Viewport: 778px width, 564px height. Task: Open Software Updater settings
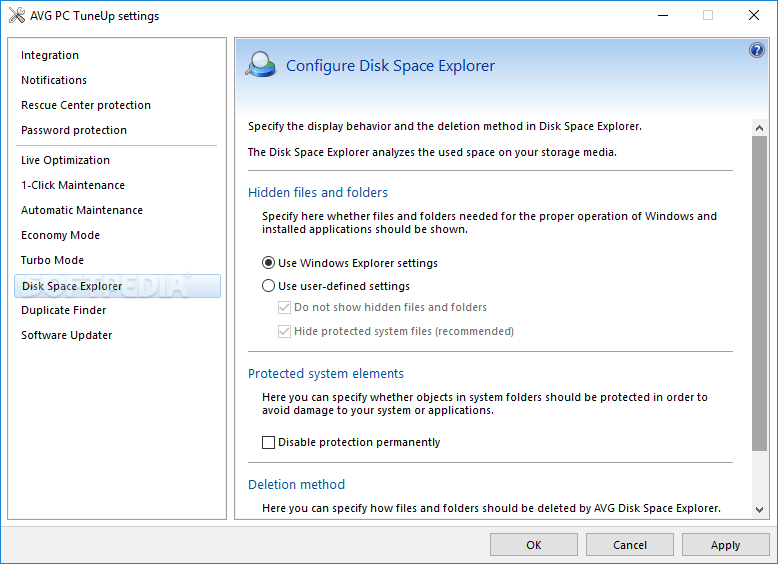(66, 335)
